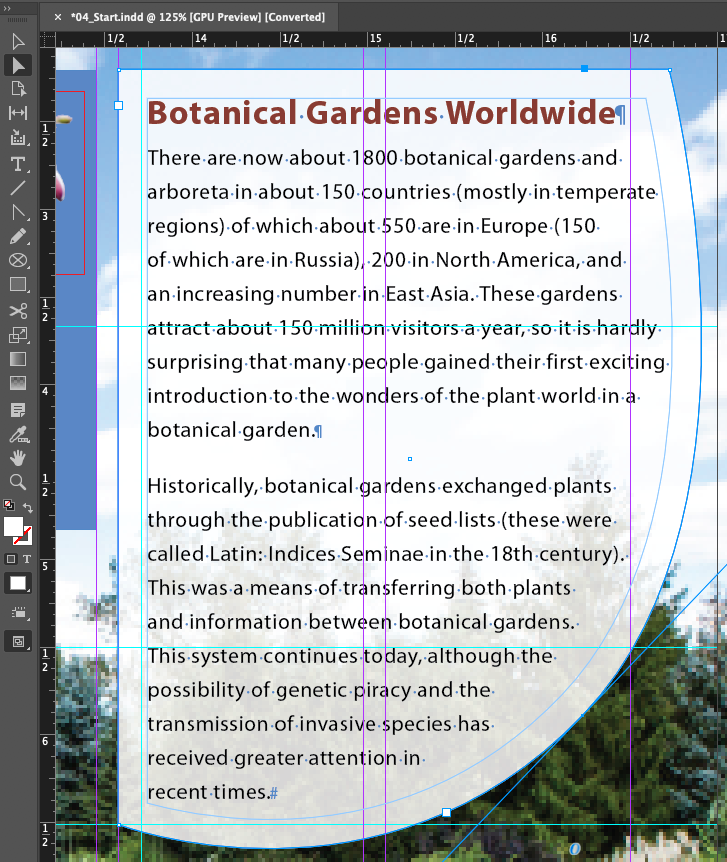Viewport: 727px width, 862px height.
Task: Select the Type tool
Action: point(18,164)
